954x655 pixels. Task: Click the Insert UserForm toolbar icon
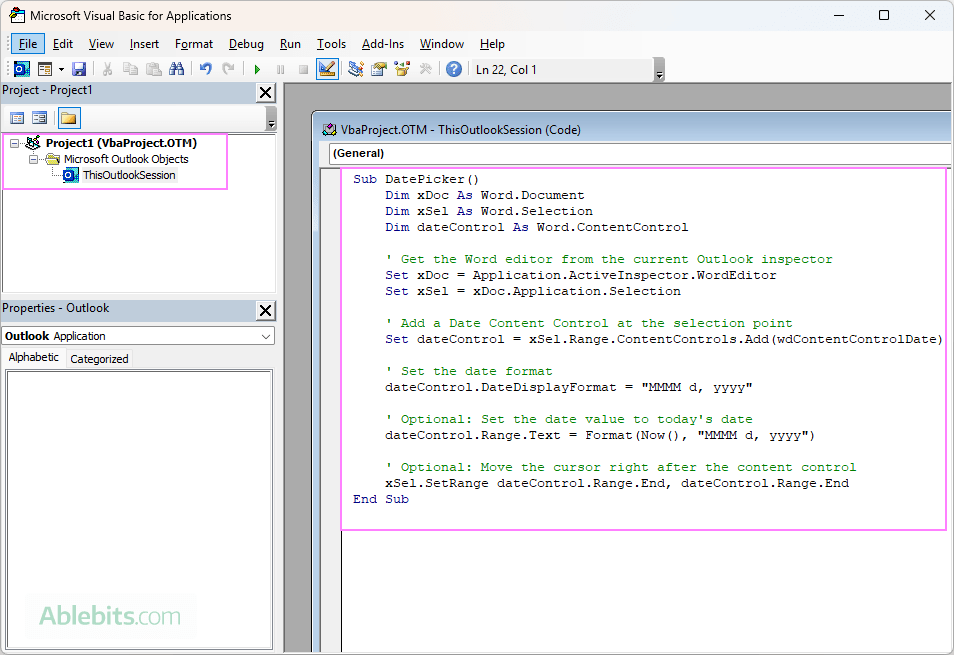pos(45,69)
